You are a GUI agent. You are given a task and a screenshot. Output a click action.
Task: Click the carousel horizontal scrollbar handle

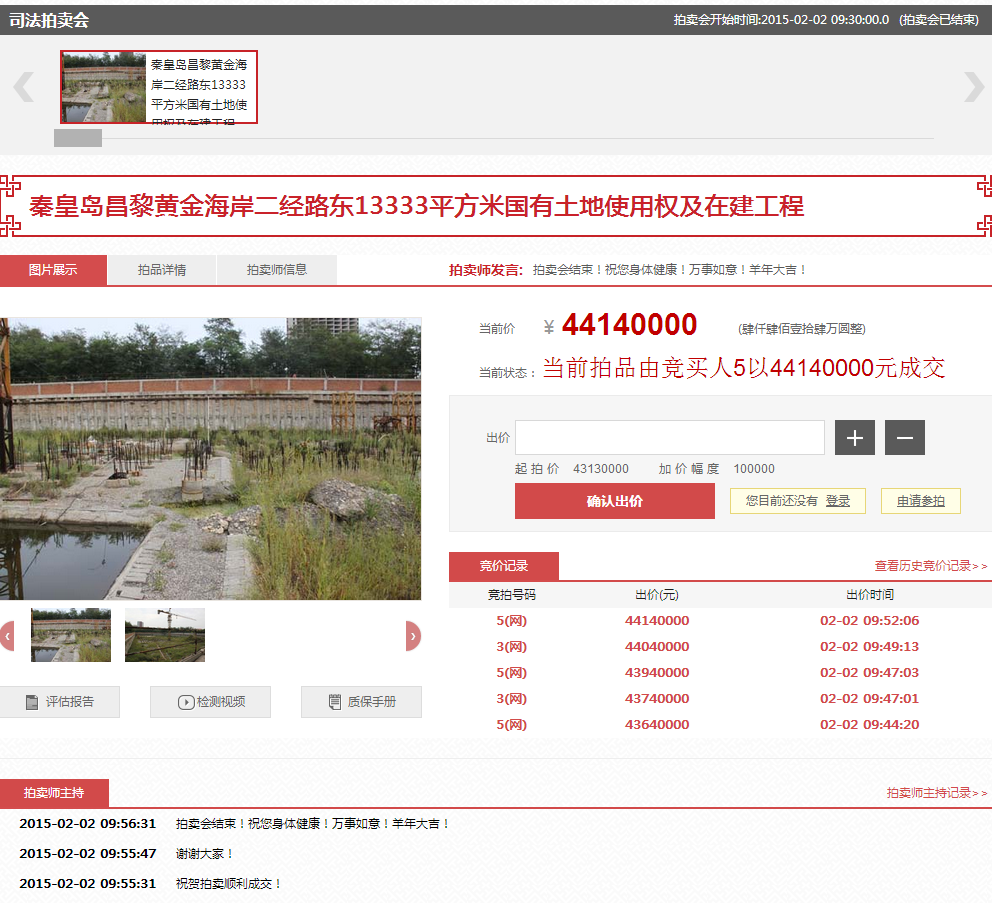(78, 138)
